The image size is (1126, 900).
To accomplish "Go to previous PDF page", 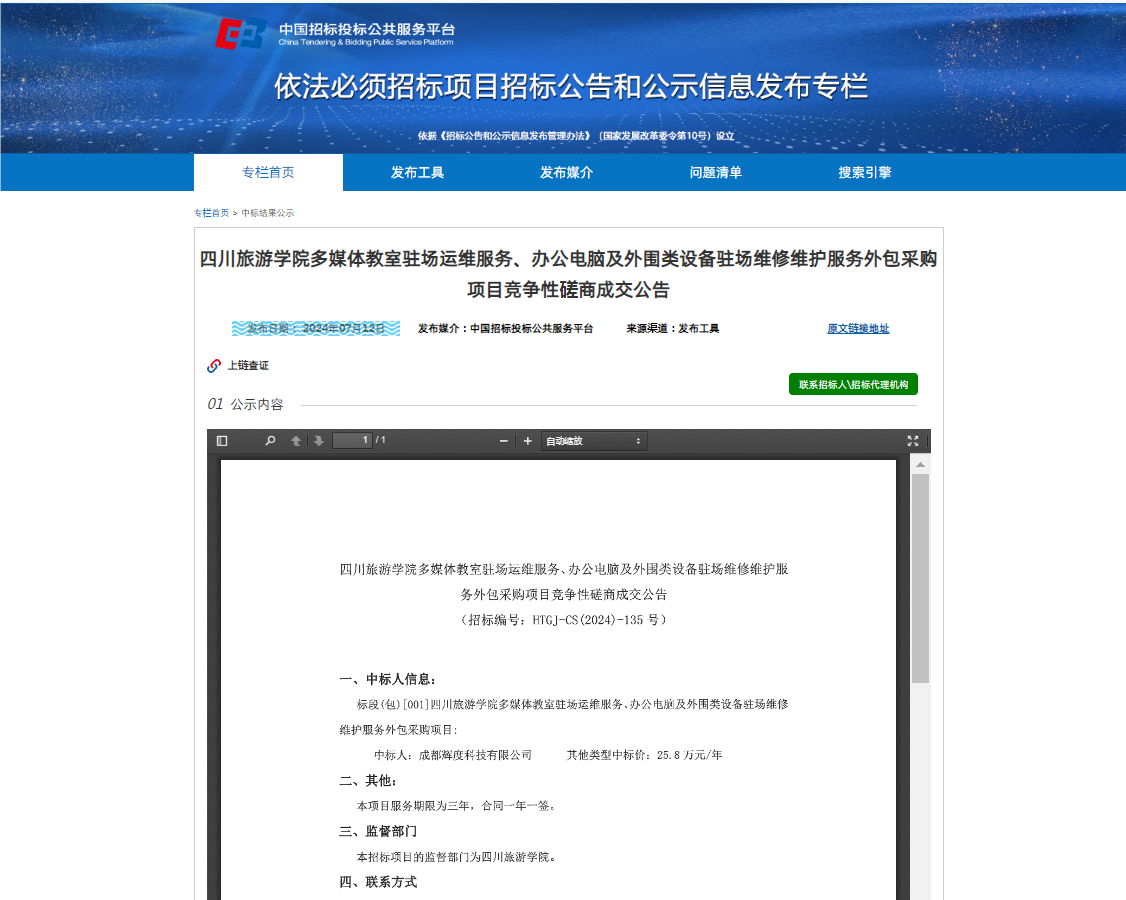I will pyautogui.click(x=296, y=440).
